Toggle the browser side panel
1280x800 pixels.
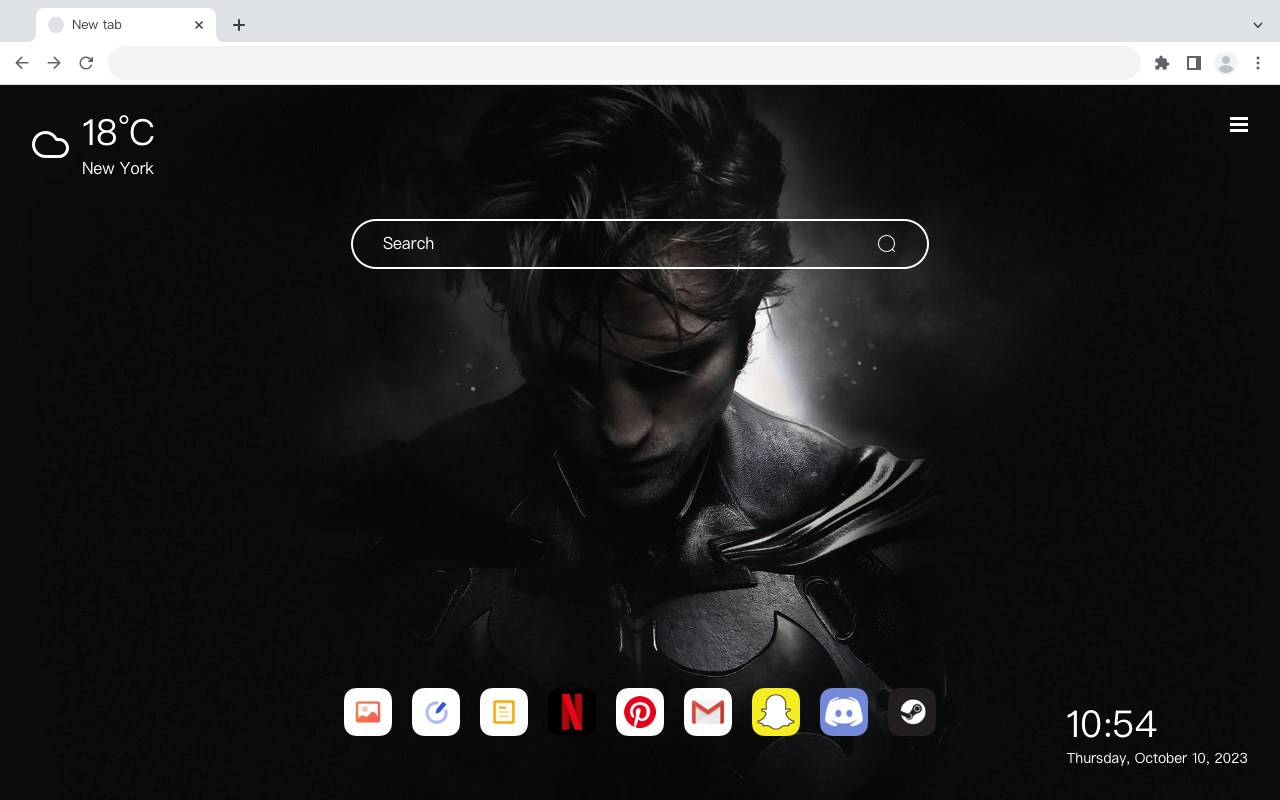1193,63
